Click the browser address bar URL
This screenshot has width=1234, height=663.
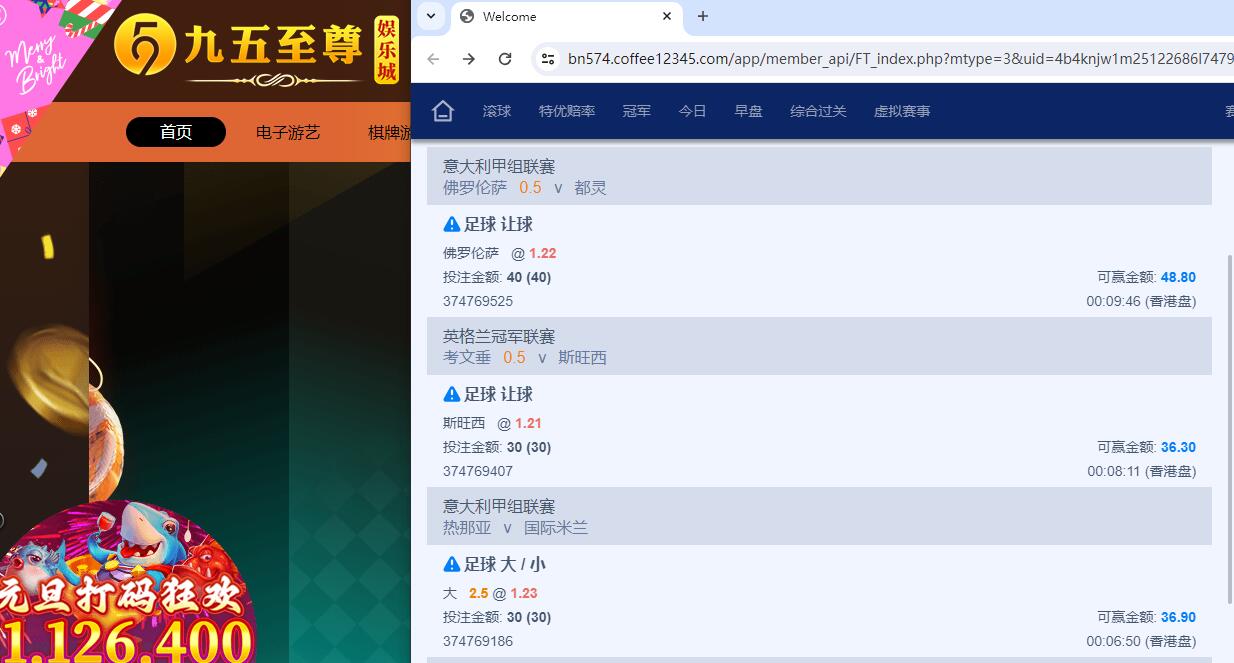(900, 59)
